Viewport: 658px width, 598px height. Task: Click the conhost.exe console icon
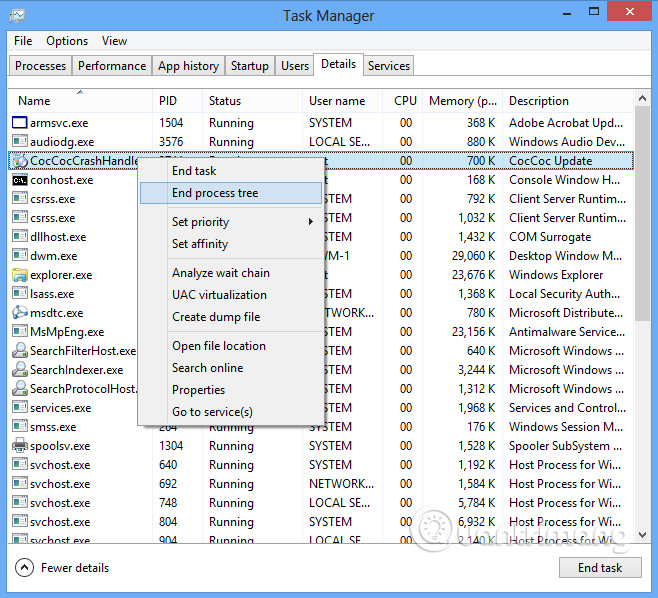pyautogui.click(x=19, y=180)
